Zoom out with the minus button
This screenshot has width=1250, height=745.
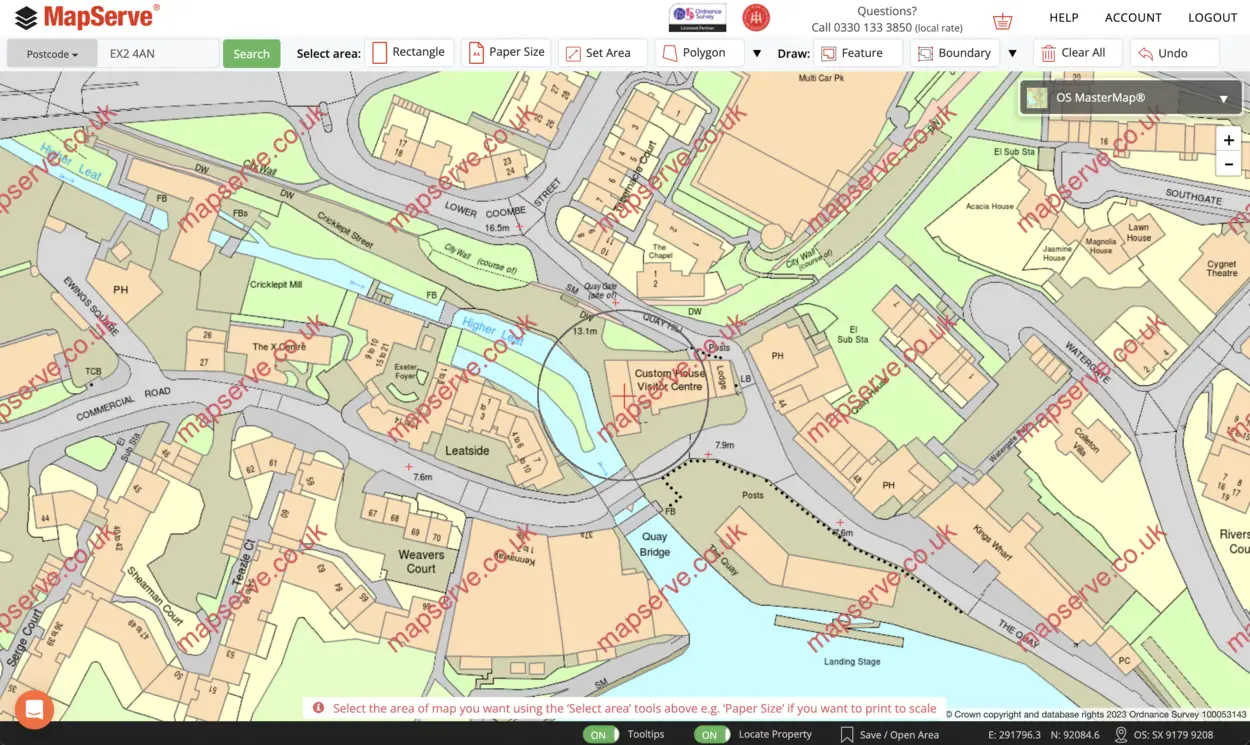(x=1229, y=164)
